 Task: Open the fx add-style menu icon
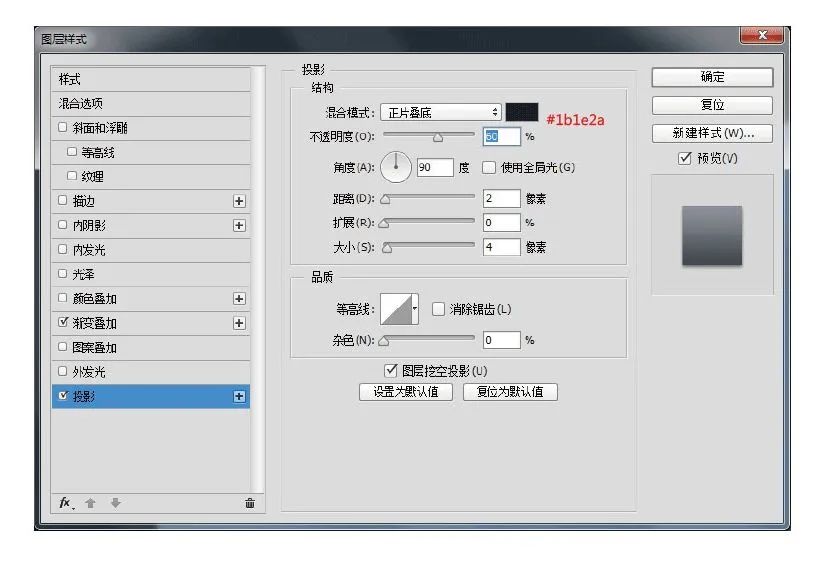coord(66,503)
